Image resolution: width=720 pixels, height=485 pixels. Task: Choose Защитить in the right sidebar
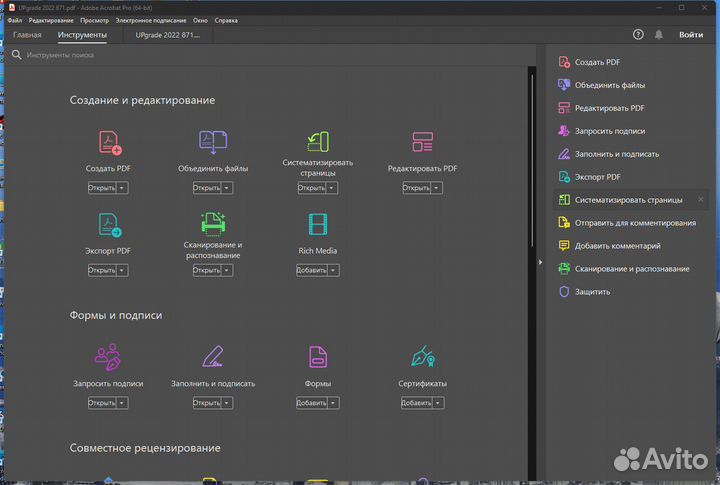tap(584, 292)
